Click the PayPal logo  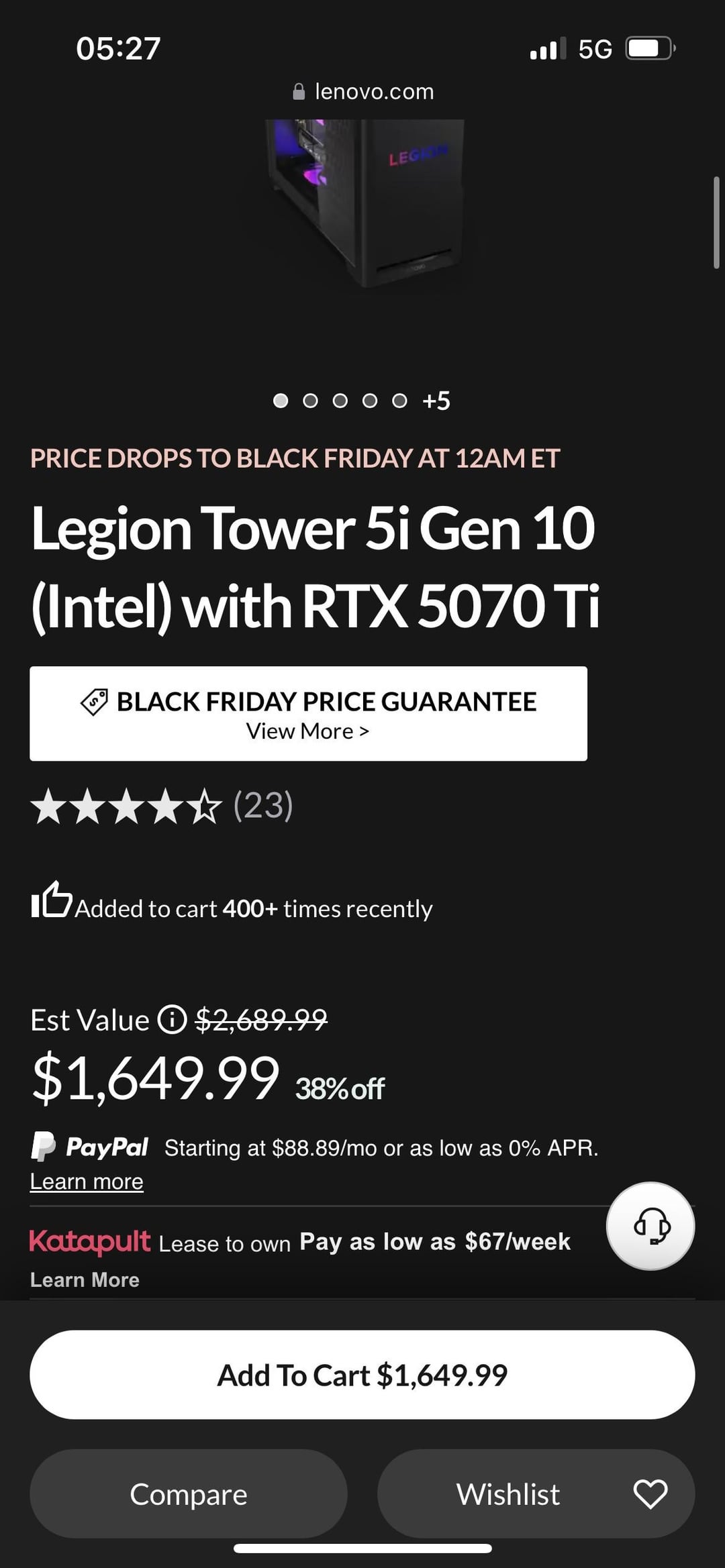[90, 1147]
